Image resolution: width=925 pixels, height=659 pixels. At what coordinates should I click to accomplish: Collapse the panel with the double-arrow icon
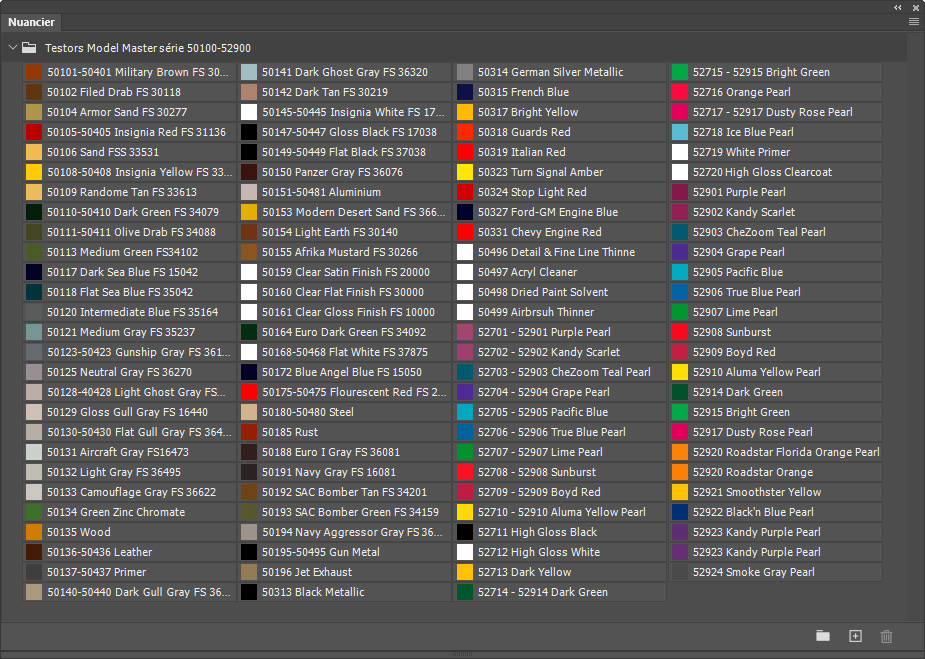click(x=898, y=6)
